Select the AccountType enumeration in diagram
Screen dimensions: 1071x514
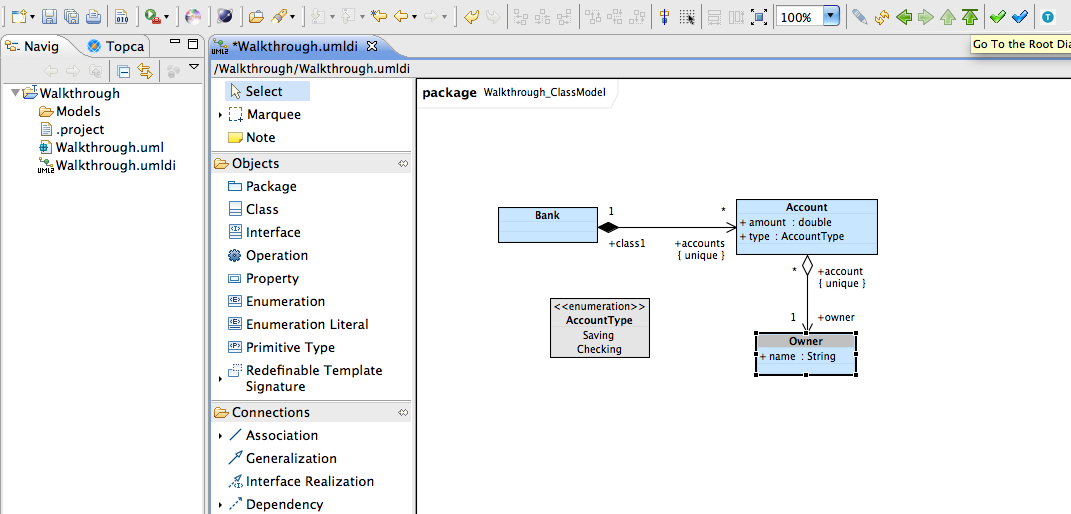(600, 327)
